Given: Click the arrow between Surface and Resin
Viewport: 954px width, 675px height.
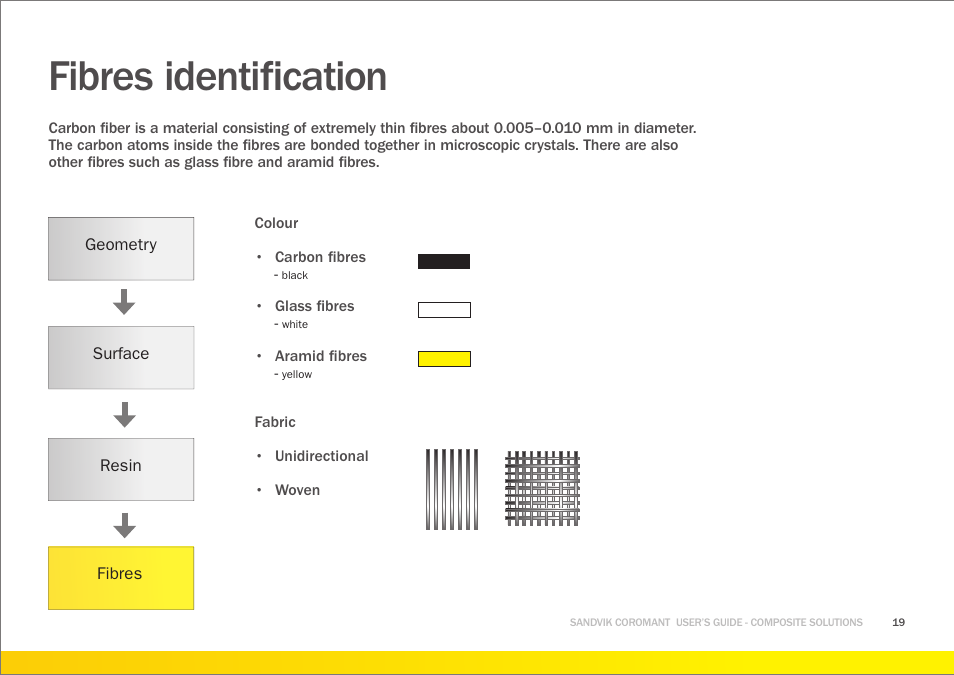Looking at the screenshot, I should 124,414.
